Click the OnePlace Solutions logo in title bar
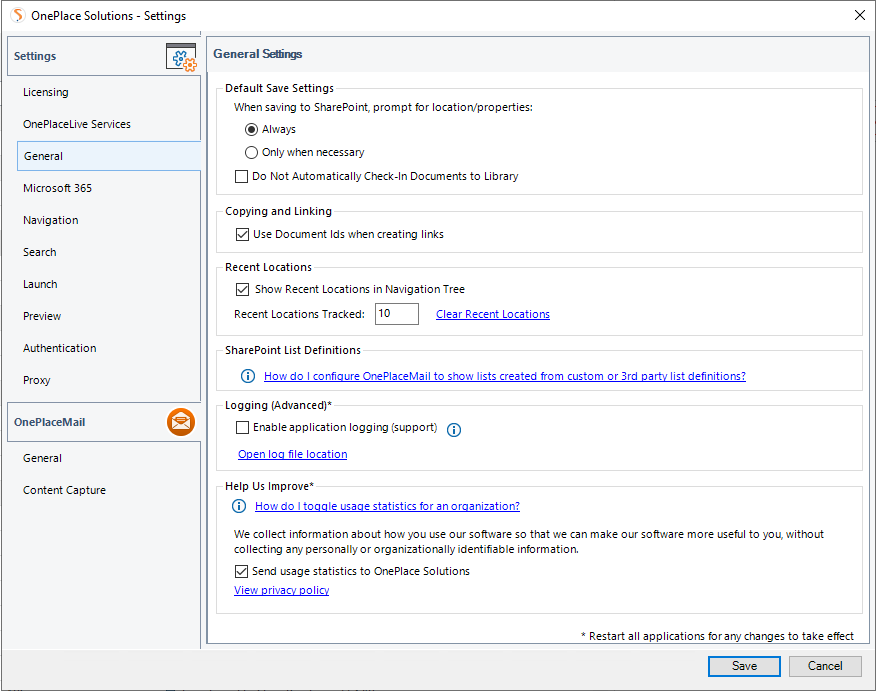This screenshot has height=691, width=876. click(x=17, y=15)
